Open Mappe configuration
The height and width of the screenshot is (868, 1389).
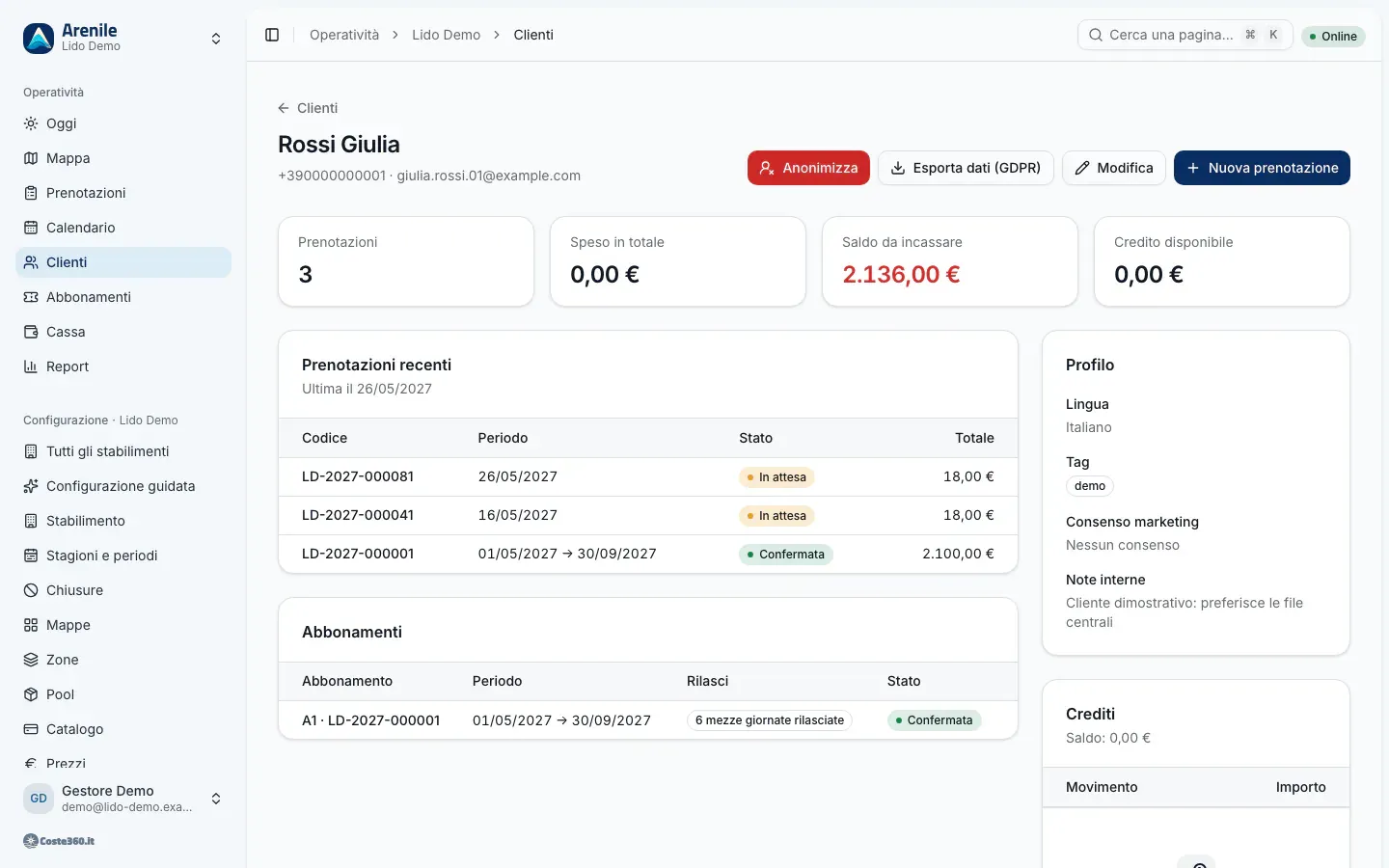tap(123, 625)
